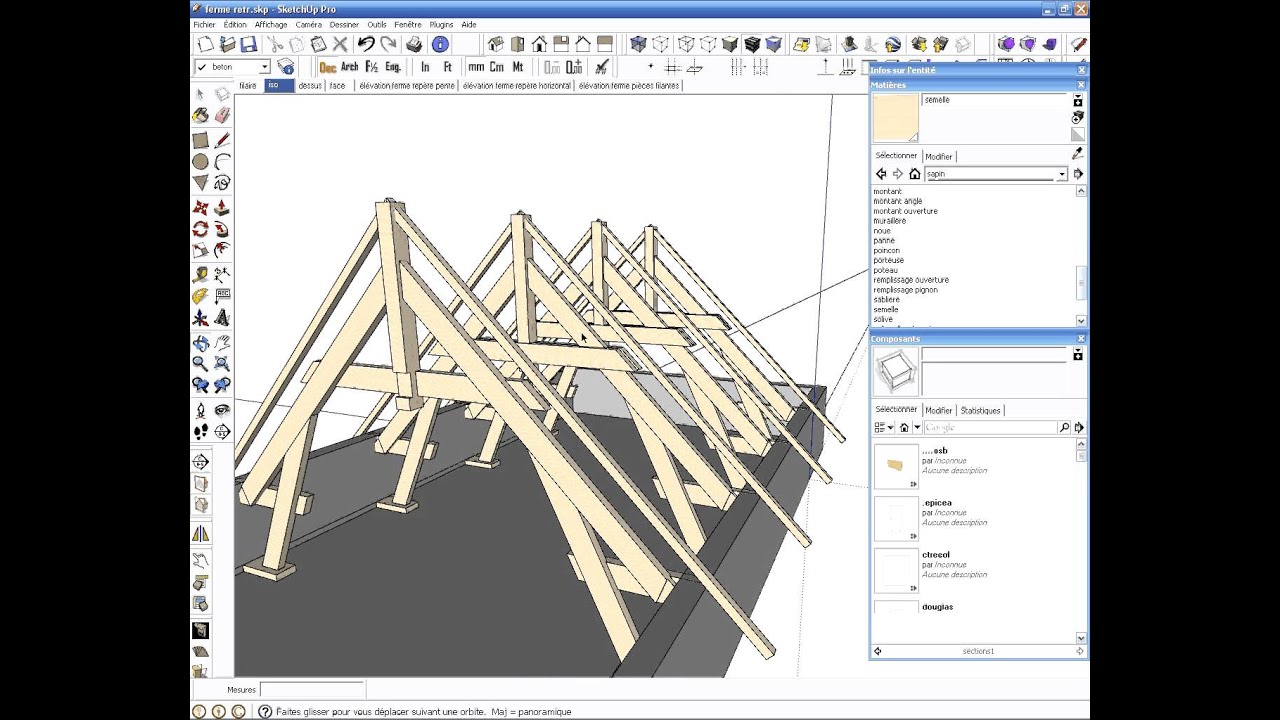Switch units to Cm
This screenshot has height=720, width=1280.
496,67
